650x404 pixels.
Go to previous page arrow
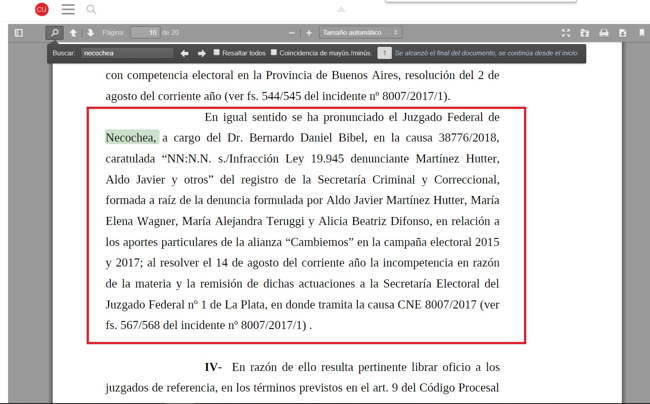pyautogui.click(x=73, y=33)
